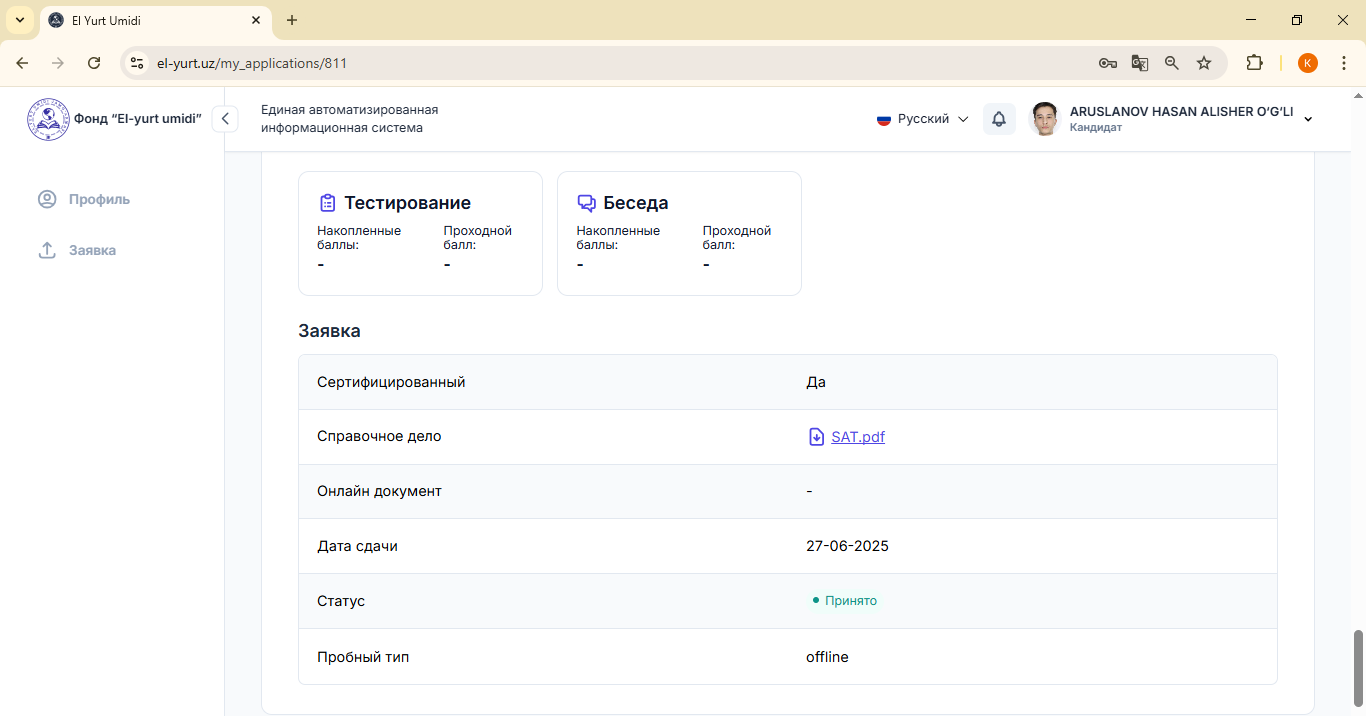
Task: Open the SAT.pdf file link
Action: coord(858,437)
